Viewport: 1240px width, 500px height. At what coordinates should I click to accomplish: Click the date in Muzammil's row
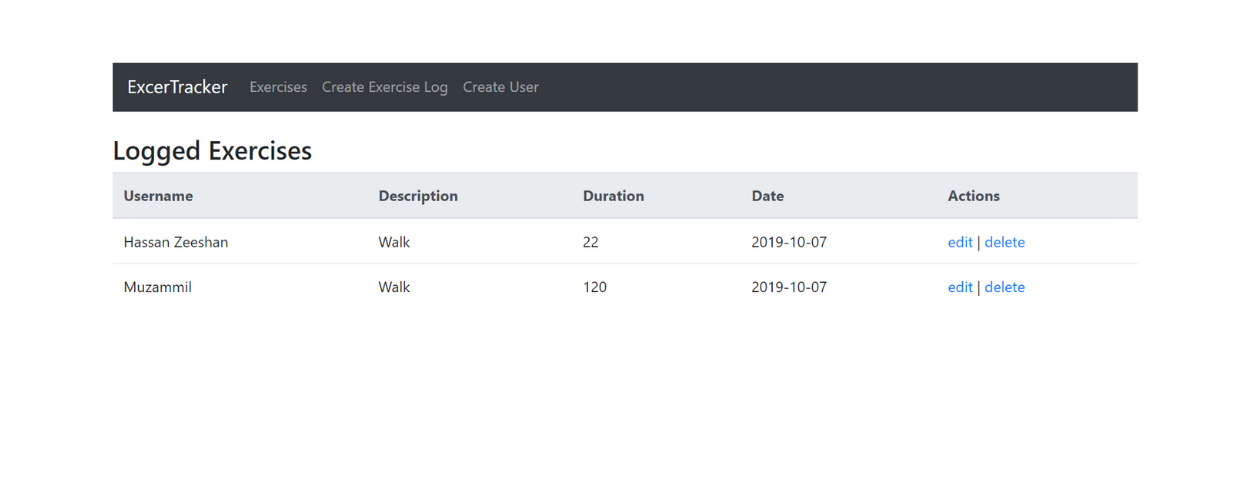tap(789, 287)
